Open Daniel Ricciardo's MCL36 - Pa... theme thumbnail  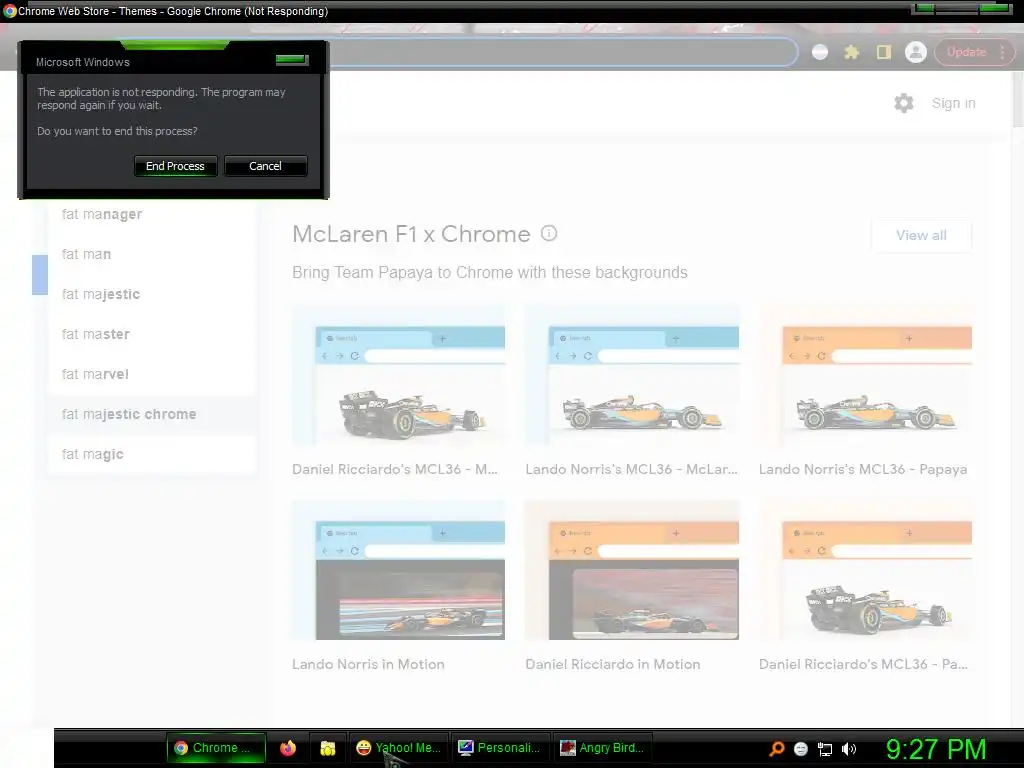coord(865,571)
